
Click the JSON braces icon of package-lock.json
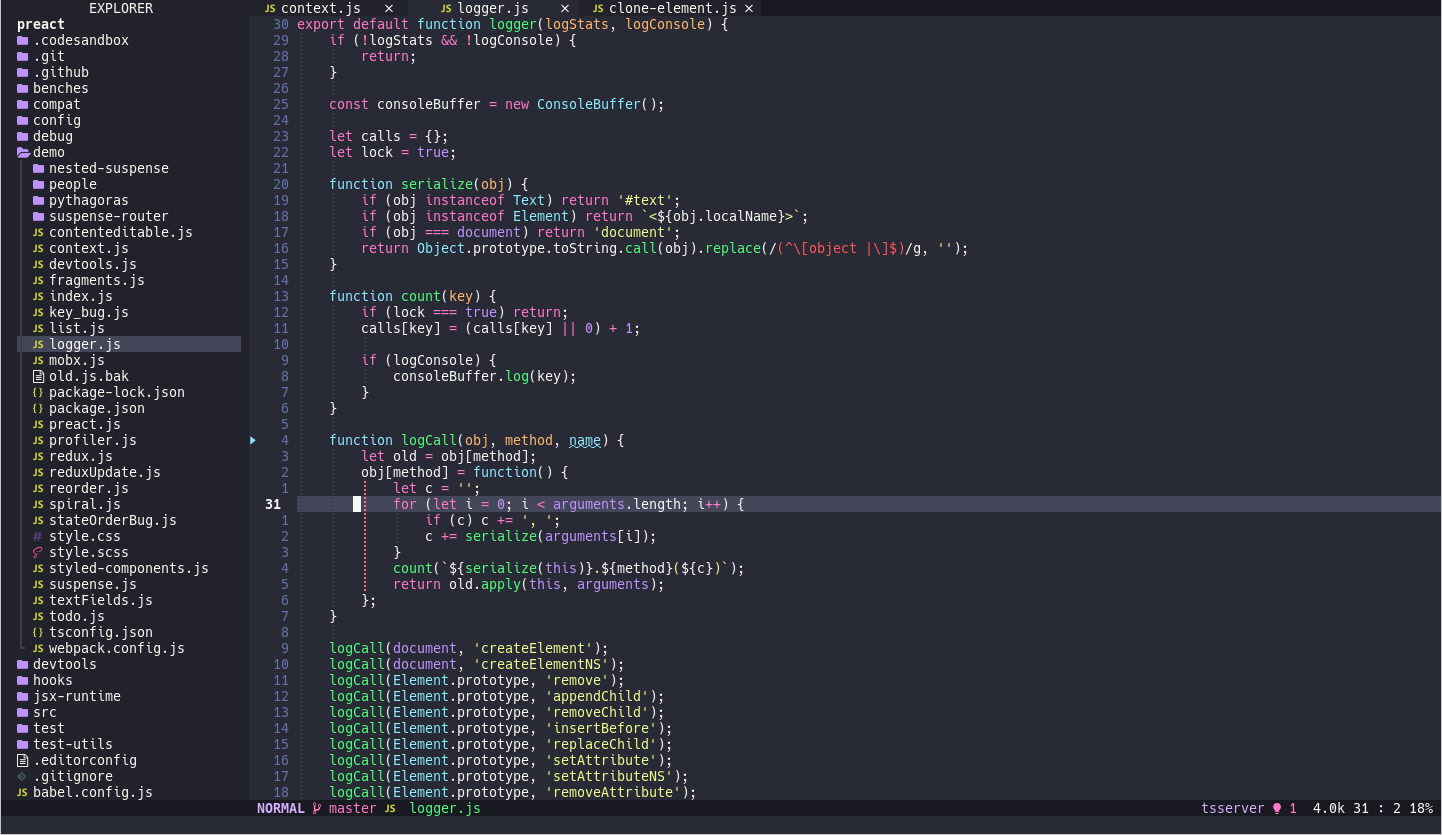pos(39,392)
